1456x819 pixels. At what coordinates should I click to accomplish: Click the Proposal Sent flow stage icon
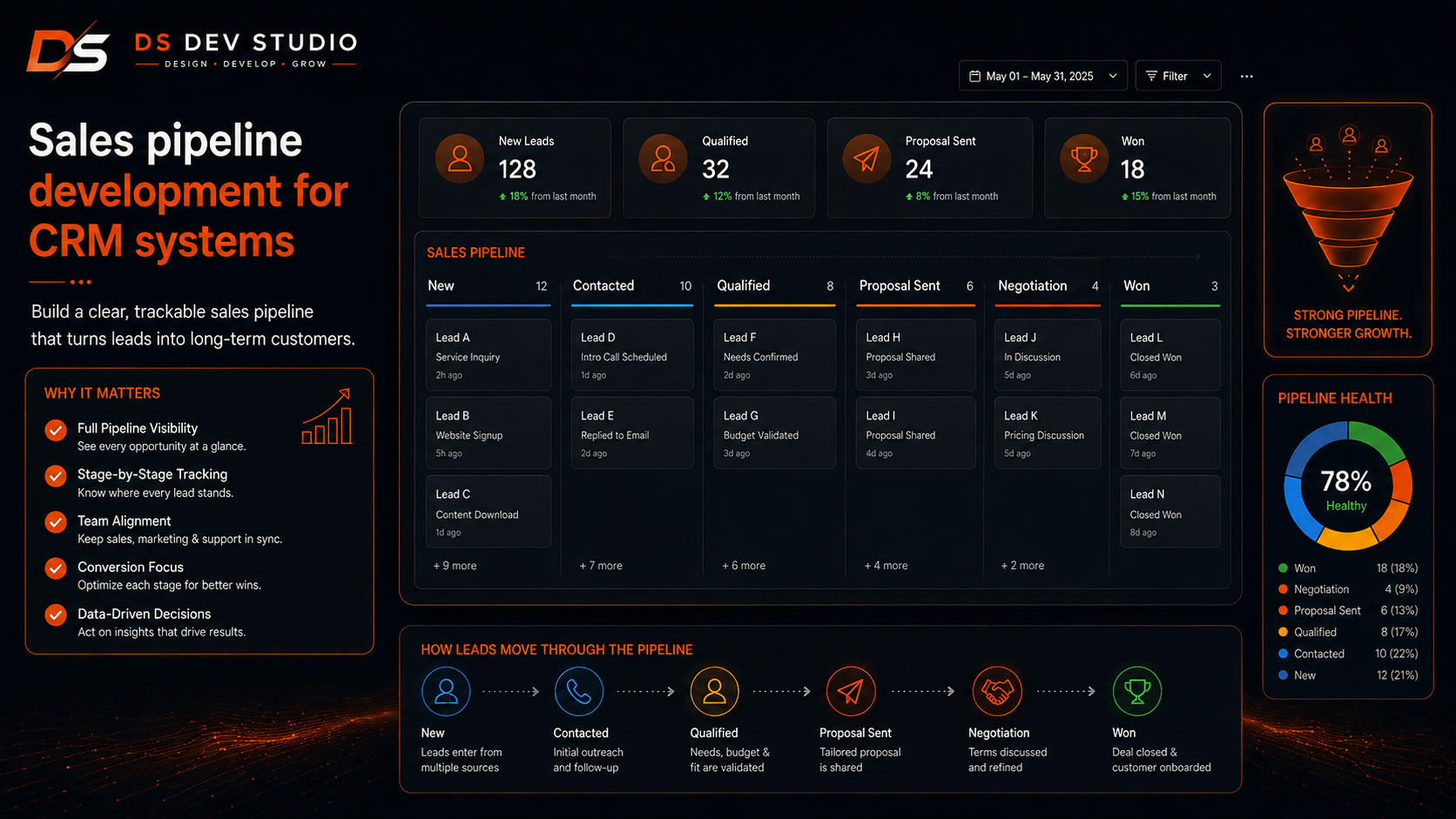coord(851,691)
